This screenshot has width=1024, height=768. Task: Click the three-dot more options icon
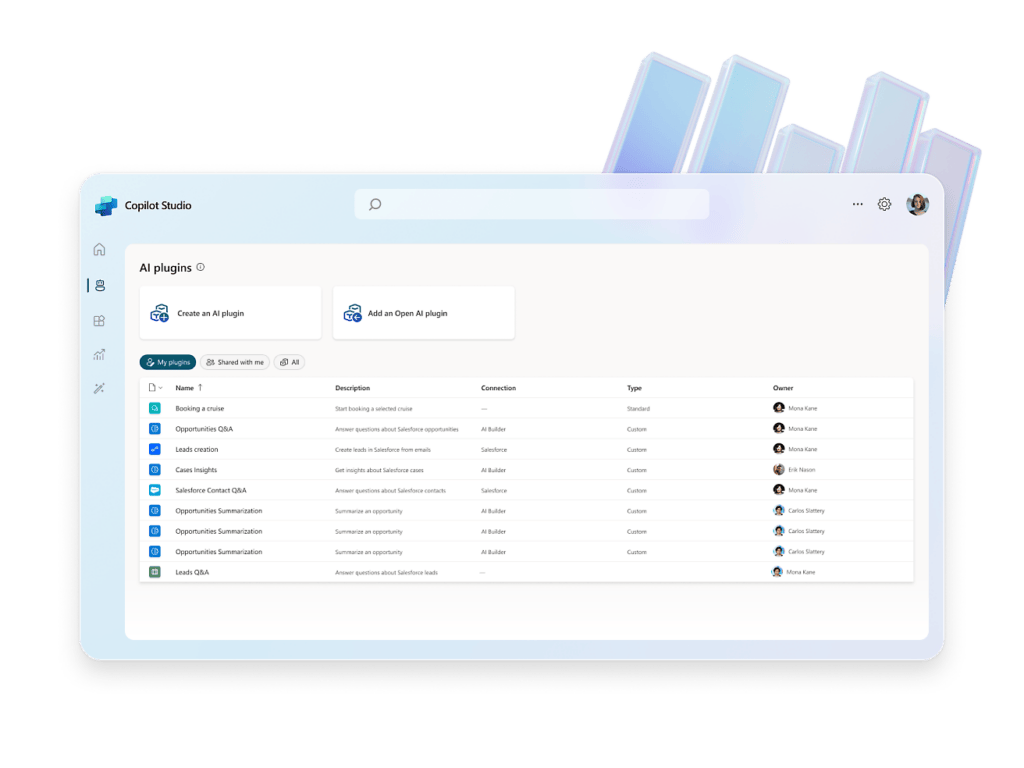pos(857,204)
